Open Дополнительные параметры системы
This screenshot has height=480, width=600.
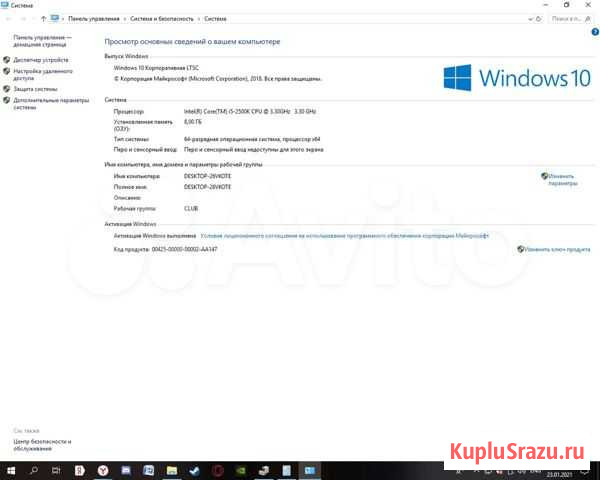pos(51,104)
